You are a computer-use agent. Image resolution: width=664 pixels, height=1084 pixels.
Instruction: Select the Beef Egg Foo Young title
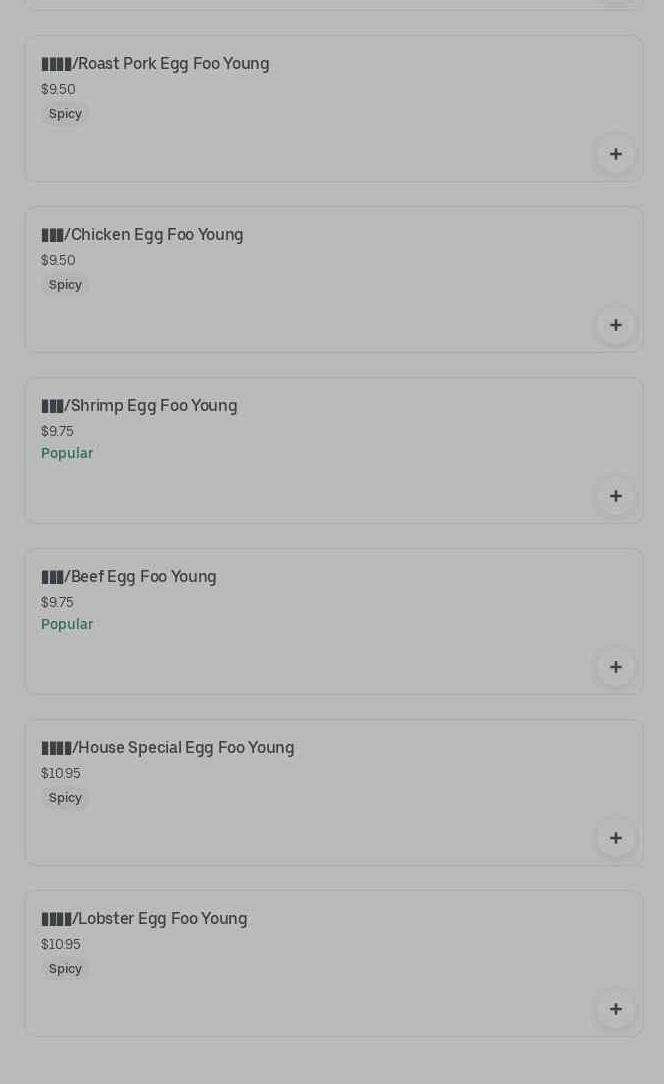pos(129,577)
